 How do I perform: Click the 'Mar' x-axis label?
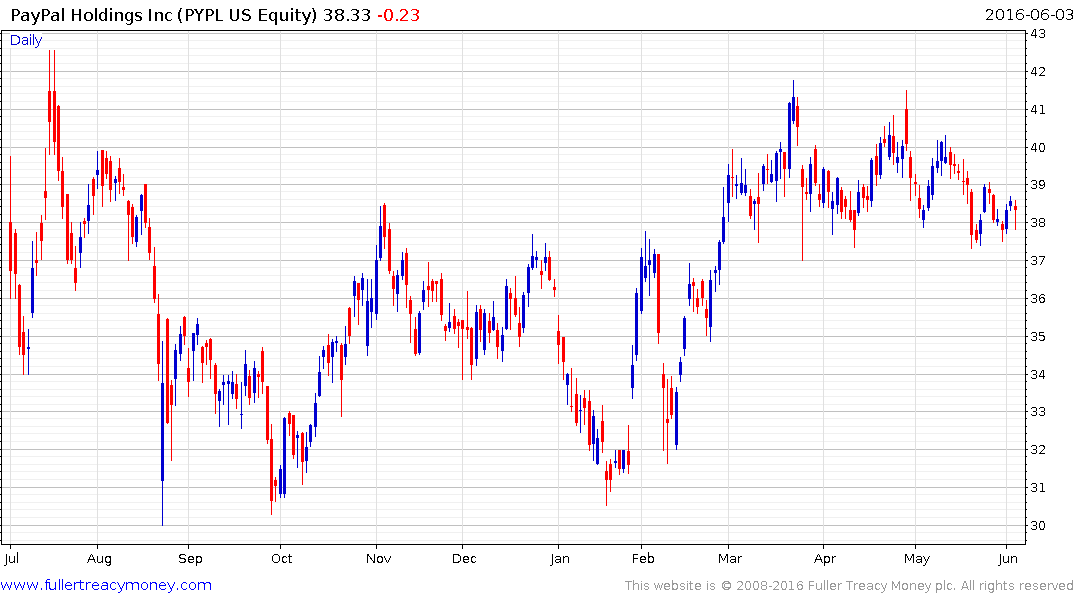[x=730, y=558]
